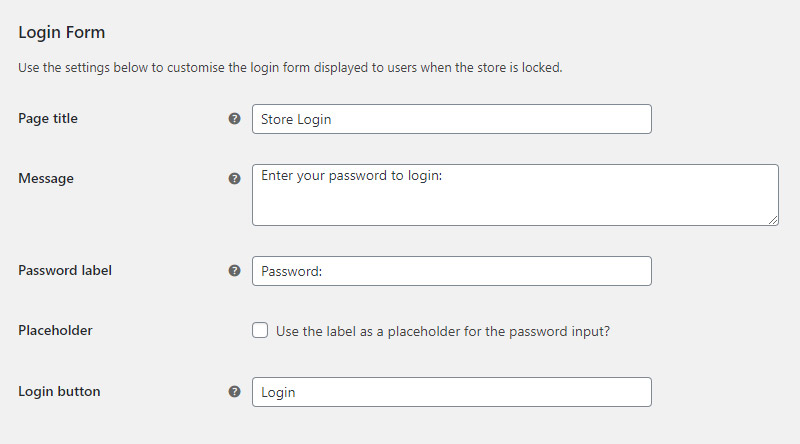Image resolution: width=800 pixels, height=444 pixels.
Task: Focus the Login button text field
Action: click(452, 392)
